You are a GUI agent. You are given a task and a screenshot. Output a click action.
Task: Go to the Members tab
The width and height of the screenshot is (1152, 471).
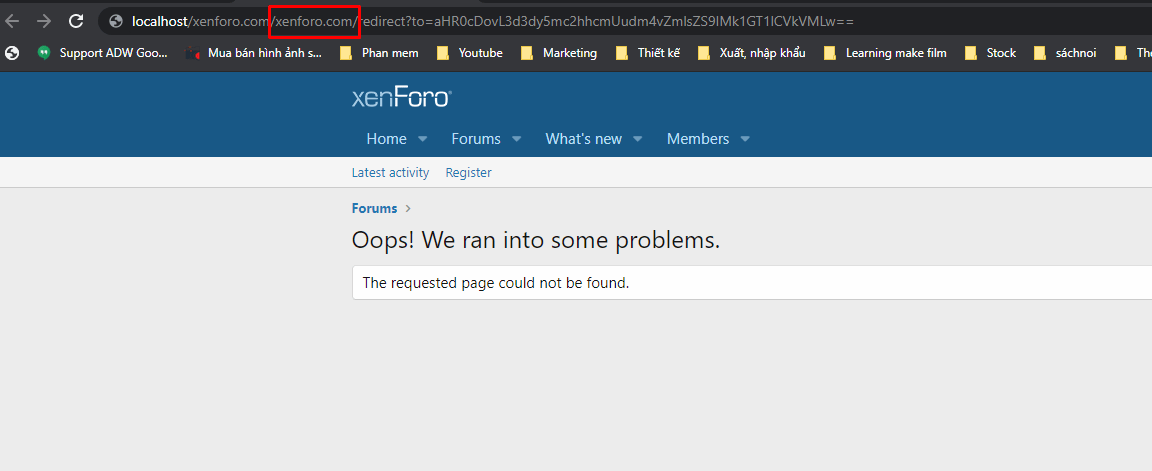tap(697, 139)
